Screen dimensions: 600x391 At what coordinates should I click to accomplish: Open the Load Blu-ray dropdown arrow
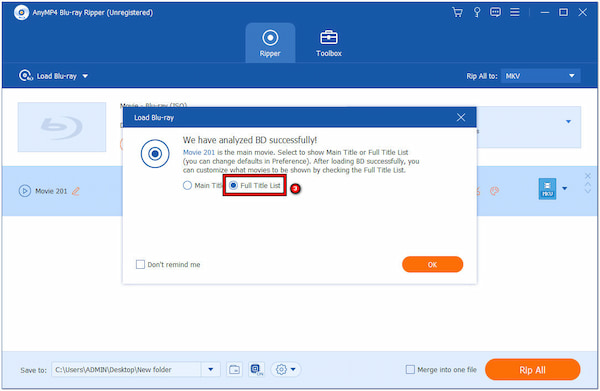85,76
